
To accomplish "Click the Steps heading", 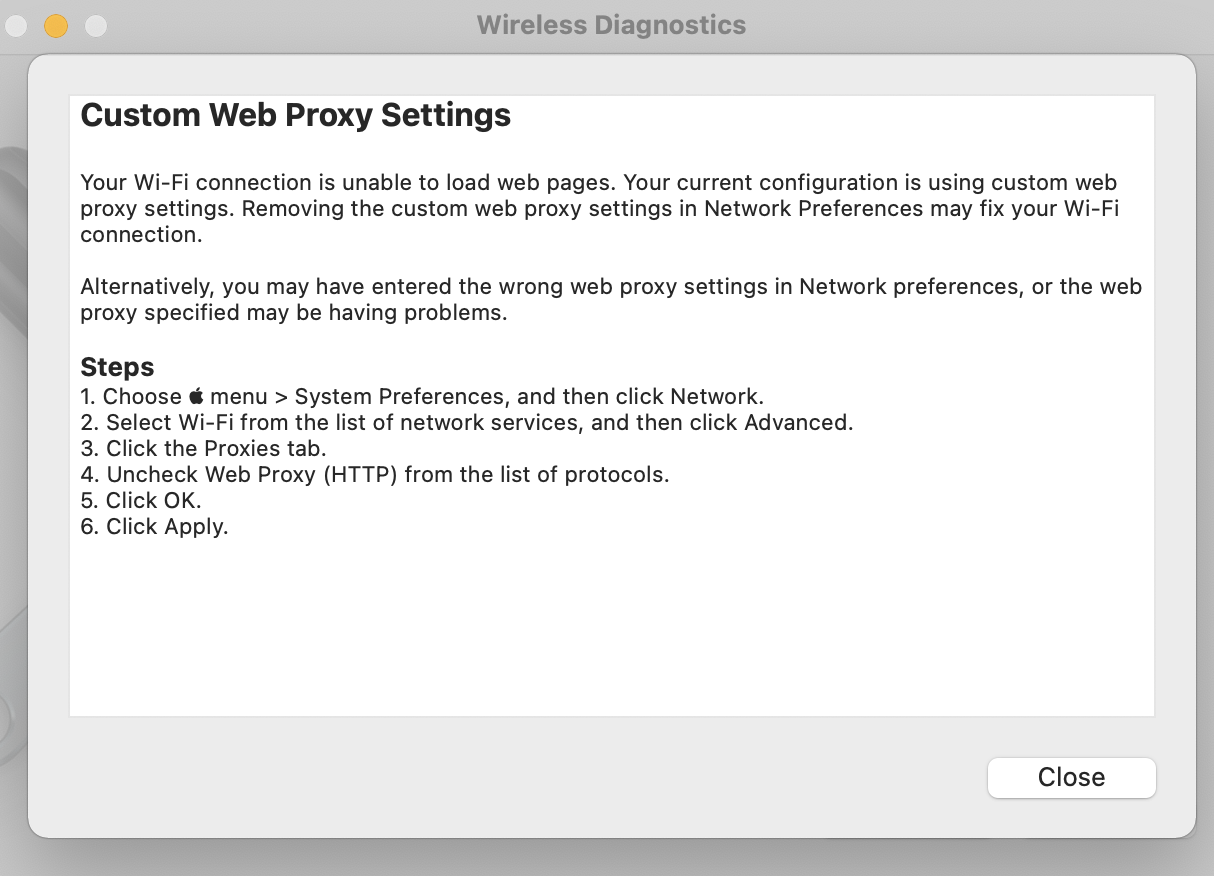I will 117,367.
